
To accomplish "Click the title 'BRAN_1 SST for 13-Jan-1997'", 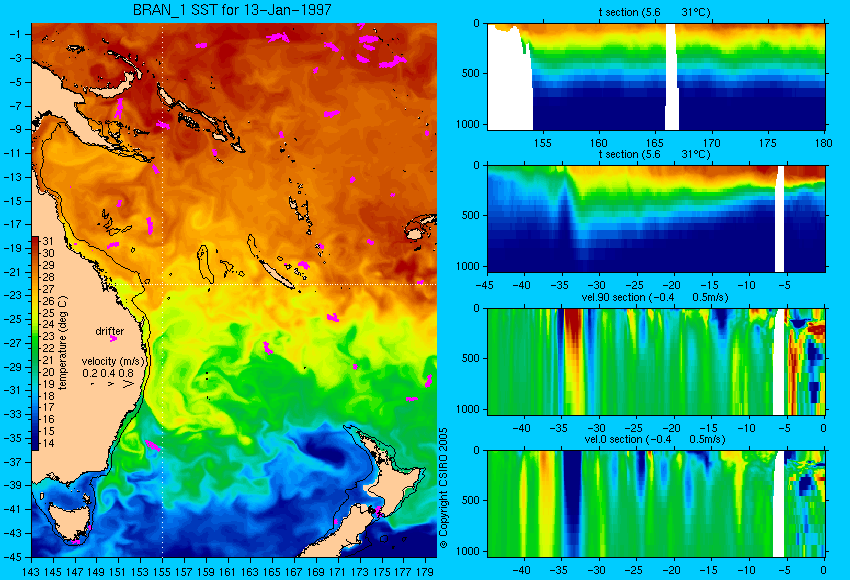I will click(231, 10).
